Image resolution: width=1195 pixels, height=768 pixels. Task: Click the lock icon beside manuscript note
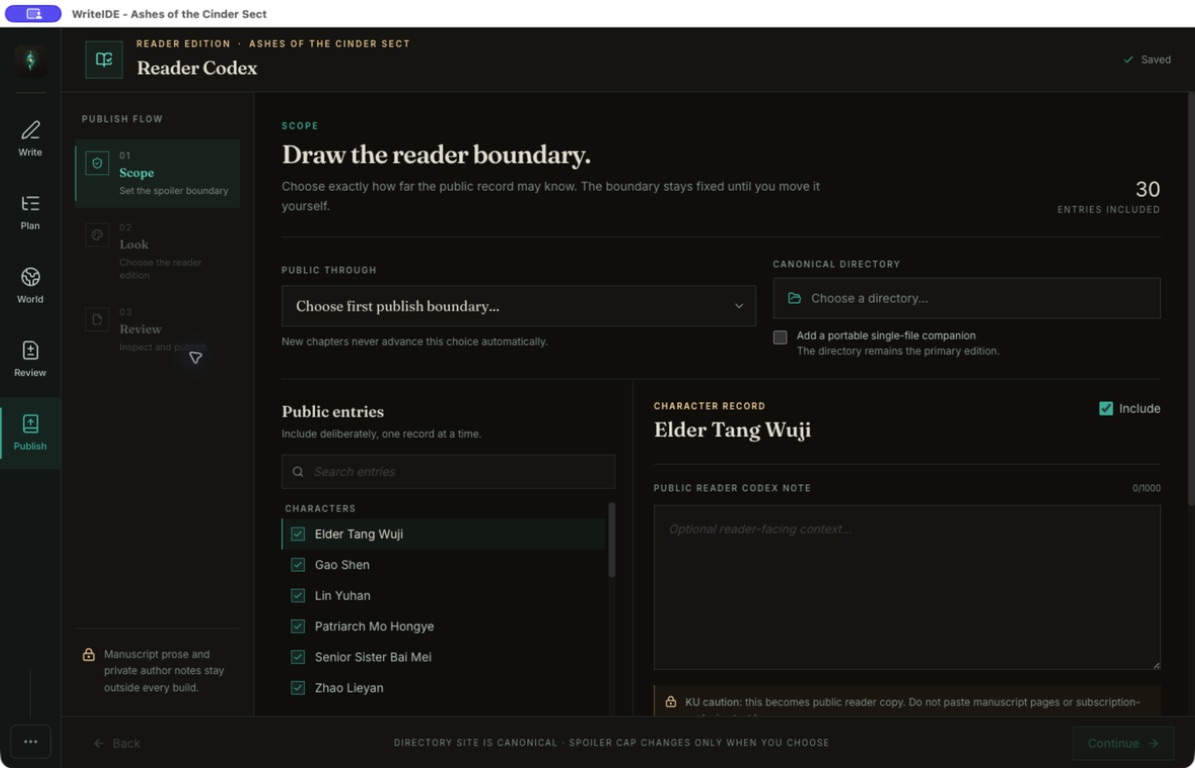[88, 654]
